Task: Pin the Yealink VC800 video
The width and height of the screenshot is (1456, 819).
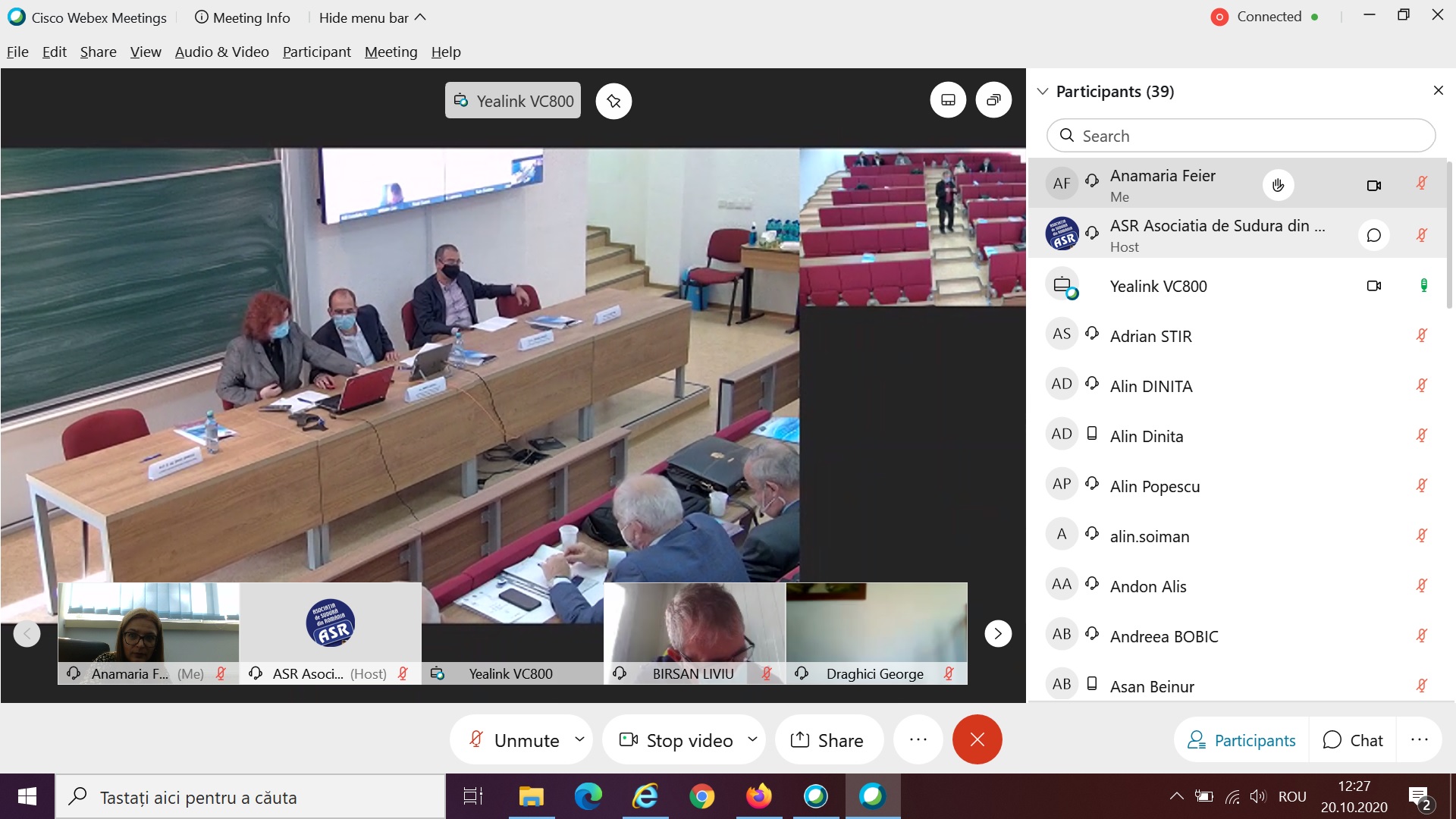Action: (x=613, y=101)
